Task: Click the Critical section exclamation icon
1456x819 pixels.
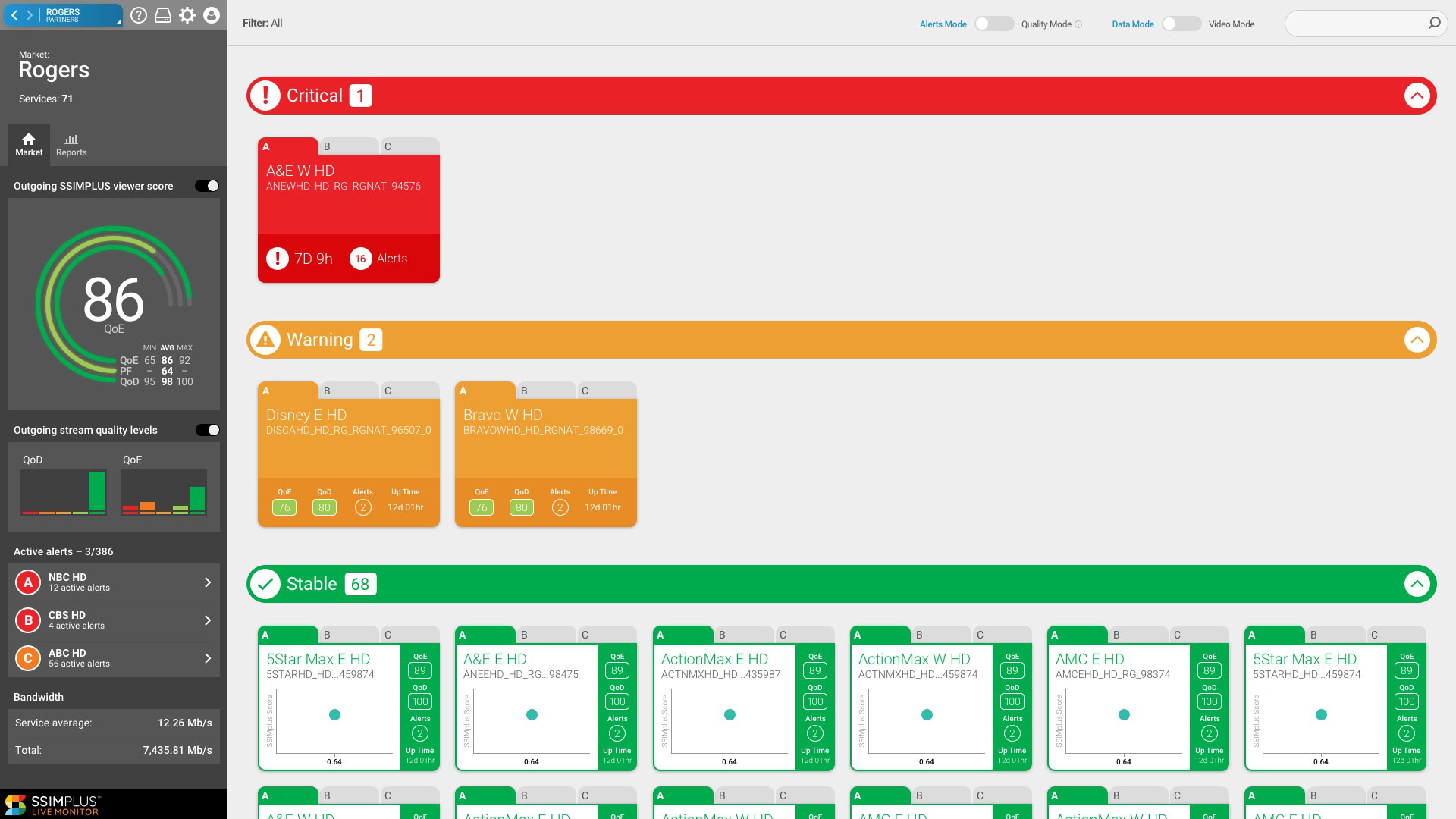Action: (x=265, y=96)
